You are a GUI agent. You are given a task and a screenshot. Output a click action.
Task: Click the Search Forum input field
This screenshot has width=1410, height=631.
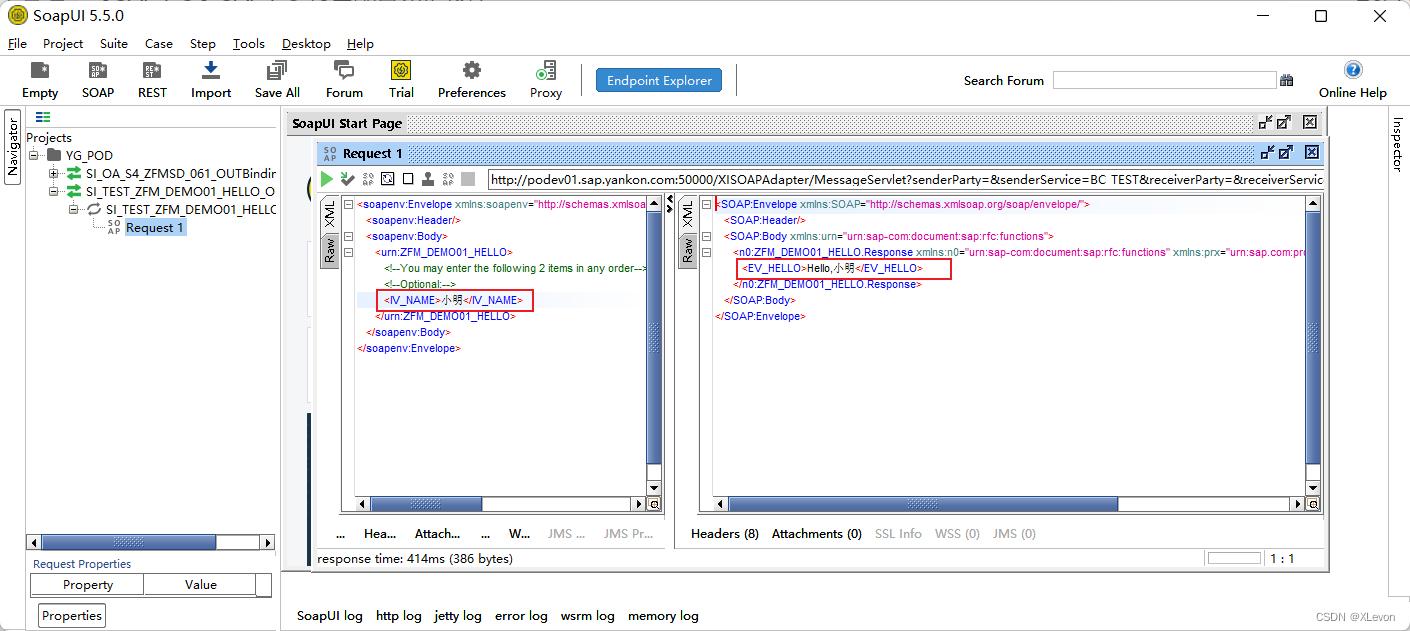pos(1164,80)
